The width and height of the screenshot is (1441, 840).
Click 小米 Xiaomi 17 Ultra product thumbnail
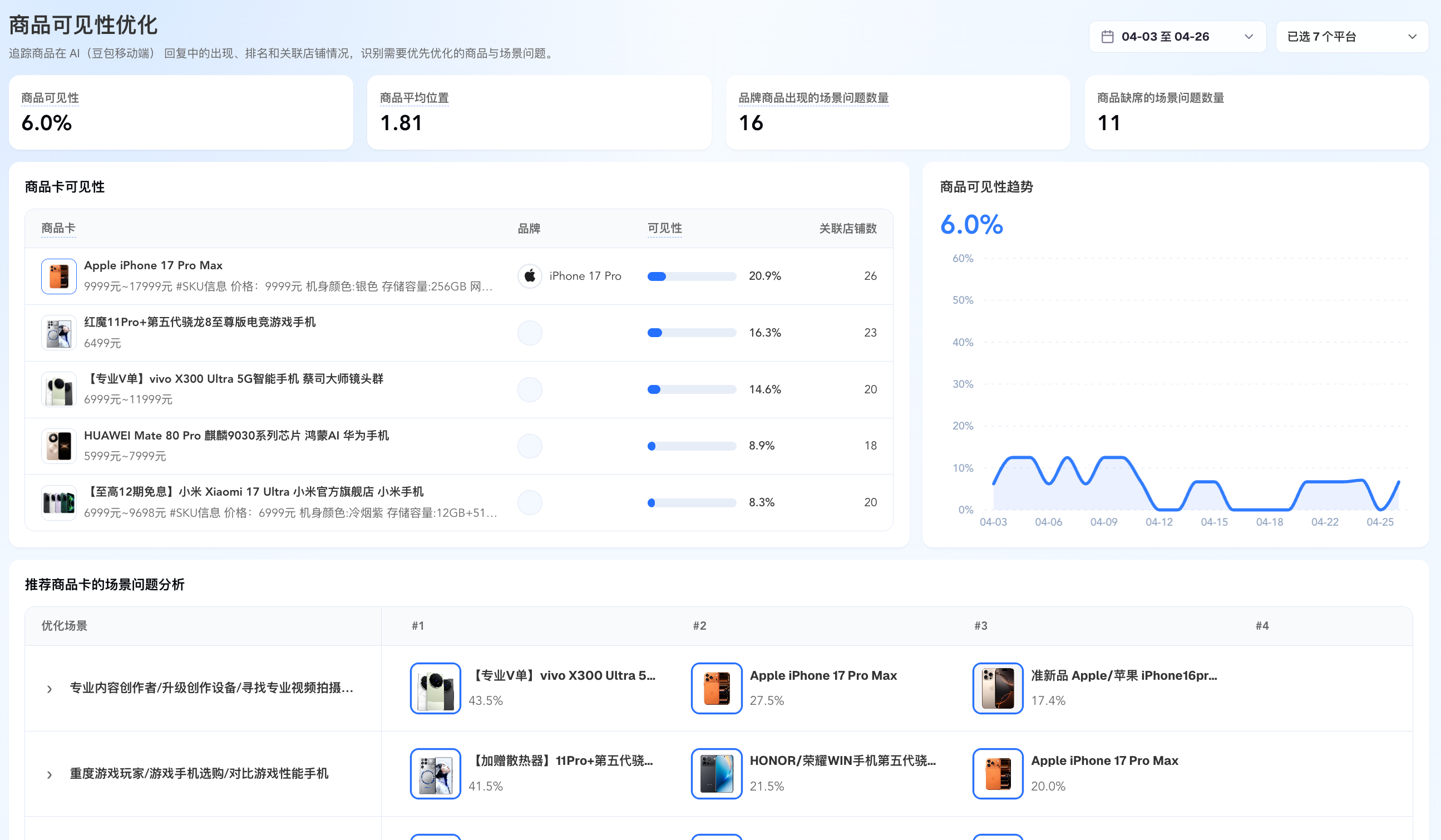[x=59, y=503]
